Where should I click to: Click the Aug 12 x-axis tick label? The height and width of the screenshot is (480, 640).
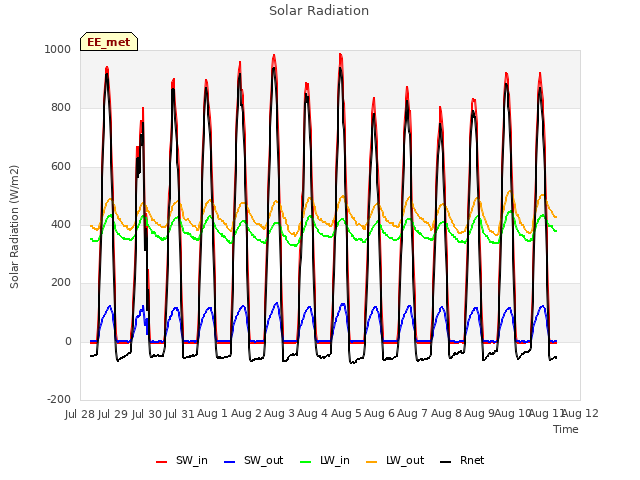[x=580, y=414]
